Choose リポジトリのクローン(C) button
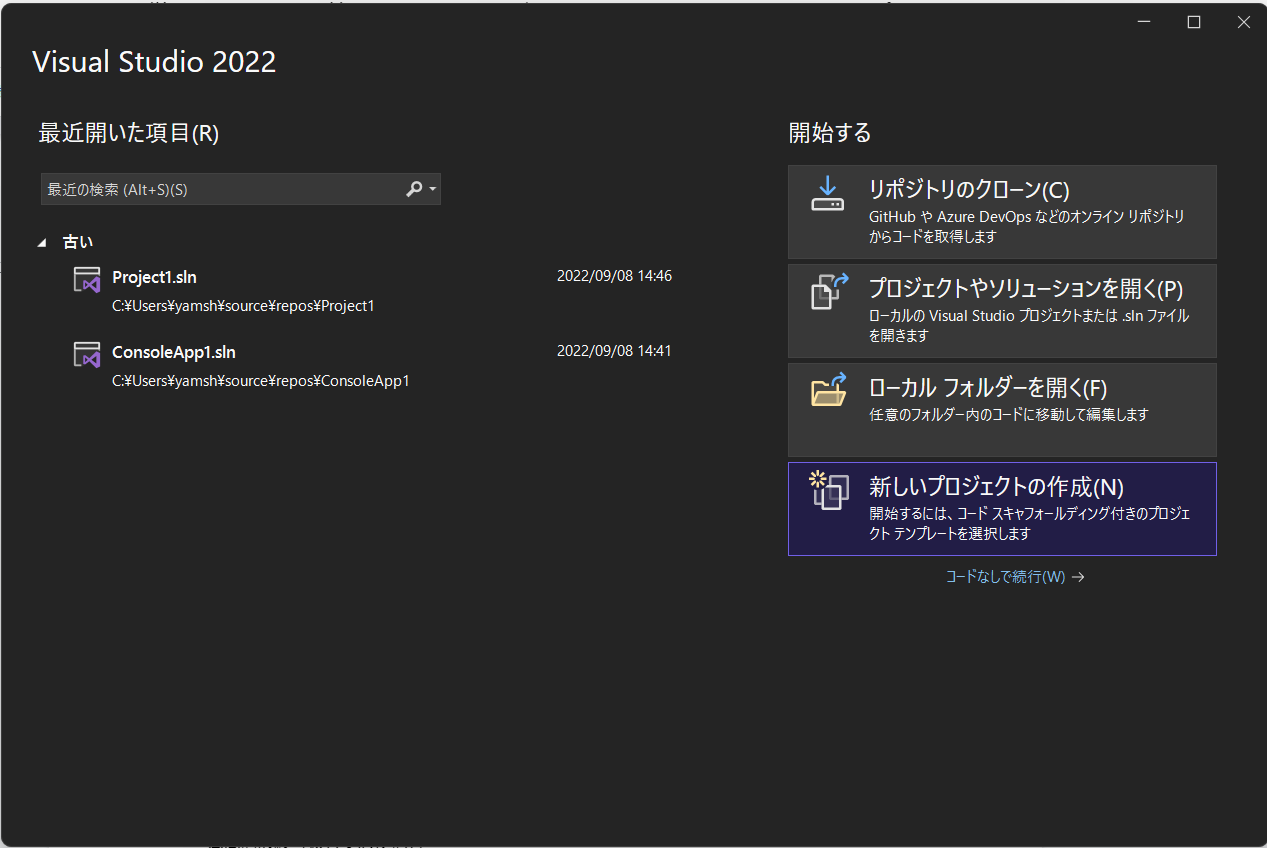Screen dimensions: 1267x848 point(1002,212)
